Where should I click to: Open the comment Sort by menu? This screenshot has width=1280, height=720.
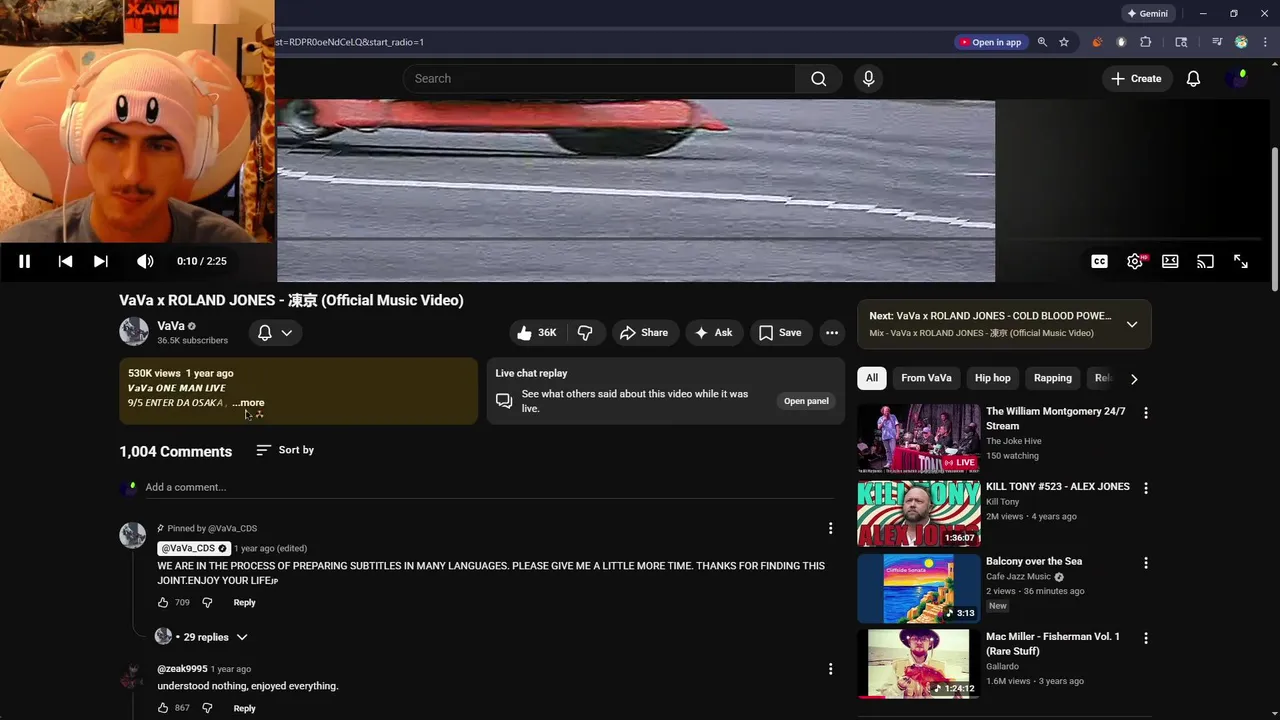[x=285, y=450]
